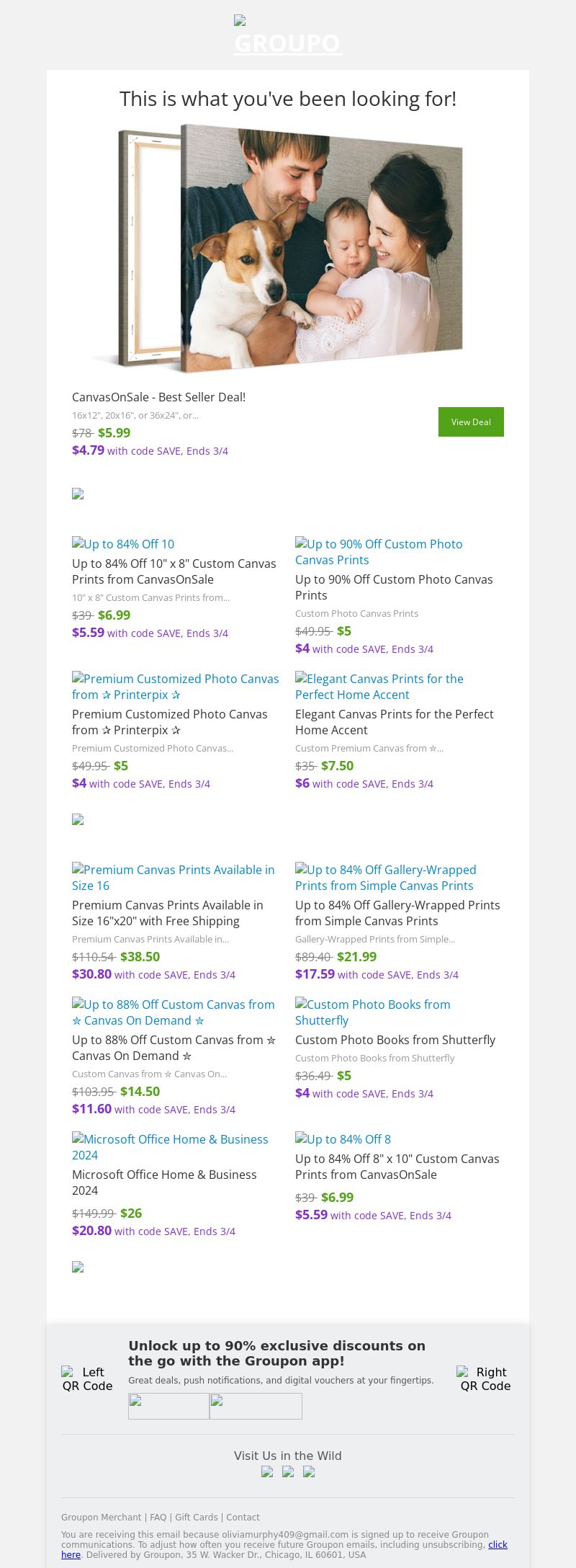Click the Left QR Code image
The width and height of the screenshot is (576, 1568).
pos(87,1378)
